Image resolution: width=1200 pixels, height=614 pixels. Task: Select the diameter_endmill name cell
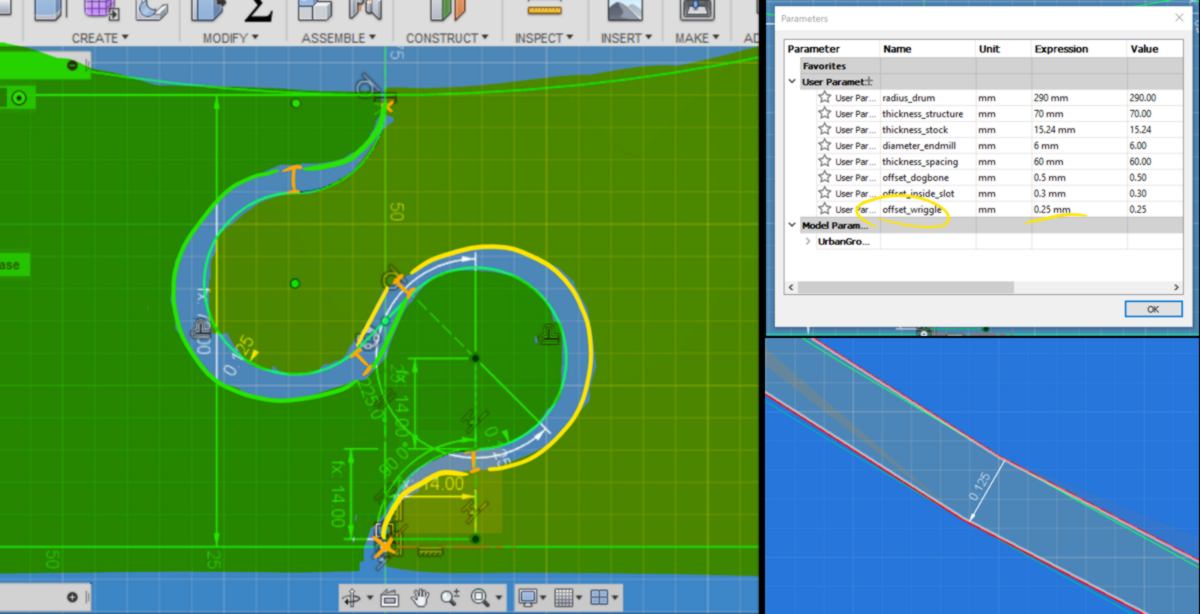(927, 145)
